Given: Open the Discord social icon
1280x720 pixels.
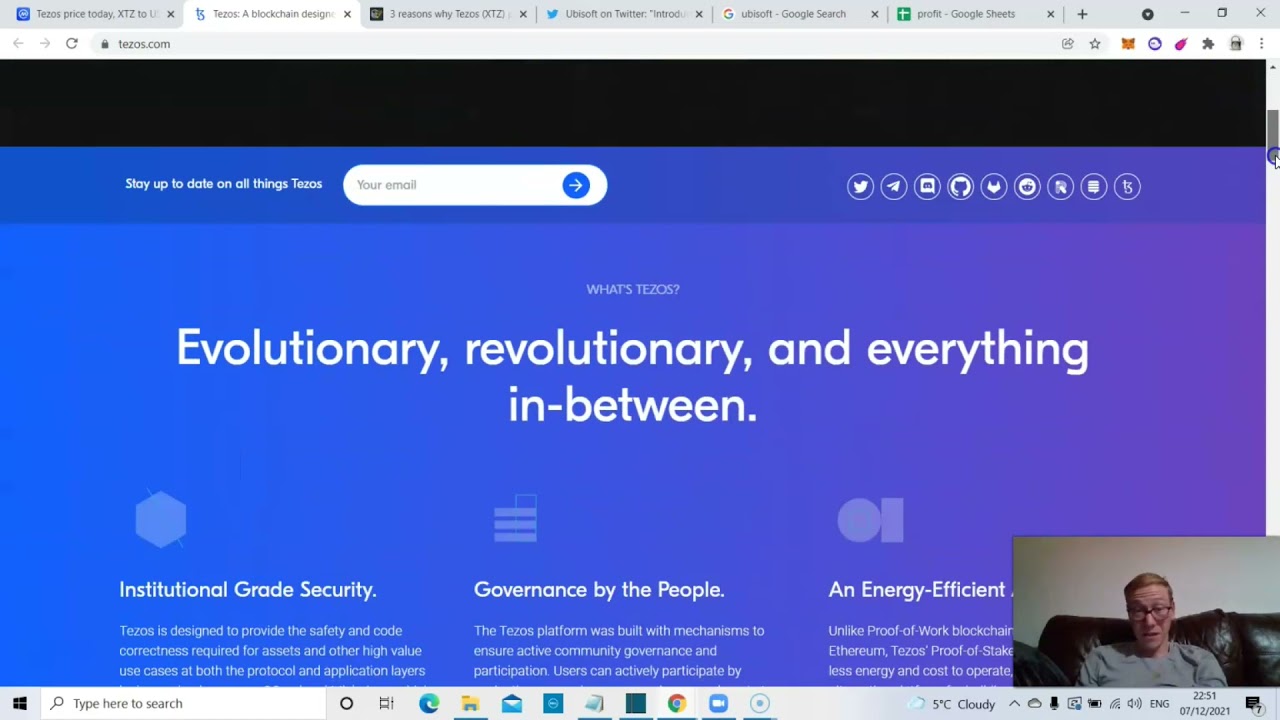Looking at the screenshot, I should click(927, 187).
